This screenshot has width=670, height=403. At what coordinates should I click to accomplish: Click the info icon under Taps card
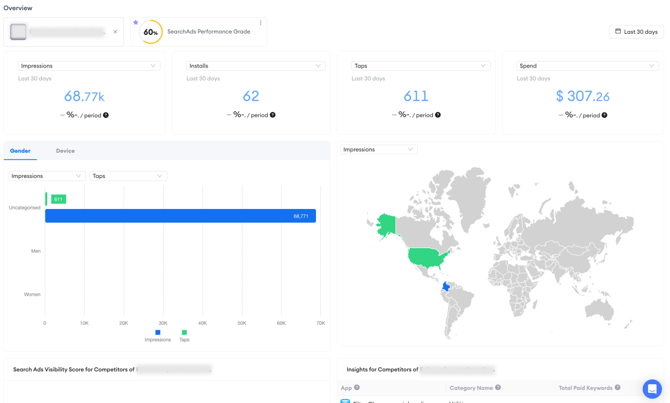point(438,115)
